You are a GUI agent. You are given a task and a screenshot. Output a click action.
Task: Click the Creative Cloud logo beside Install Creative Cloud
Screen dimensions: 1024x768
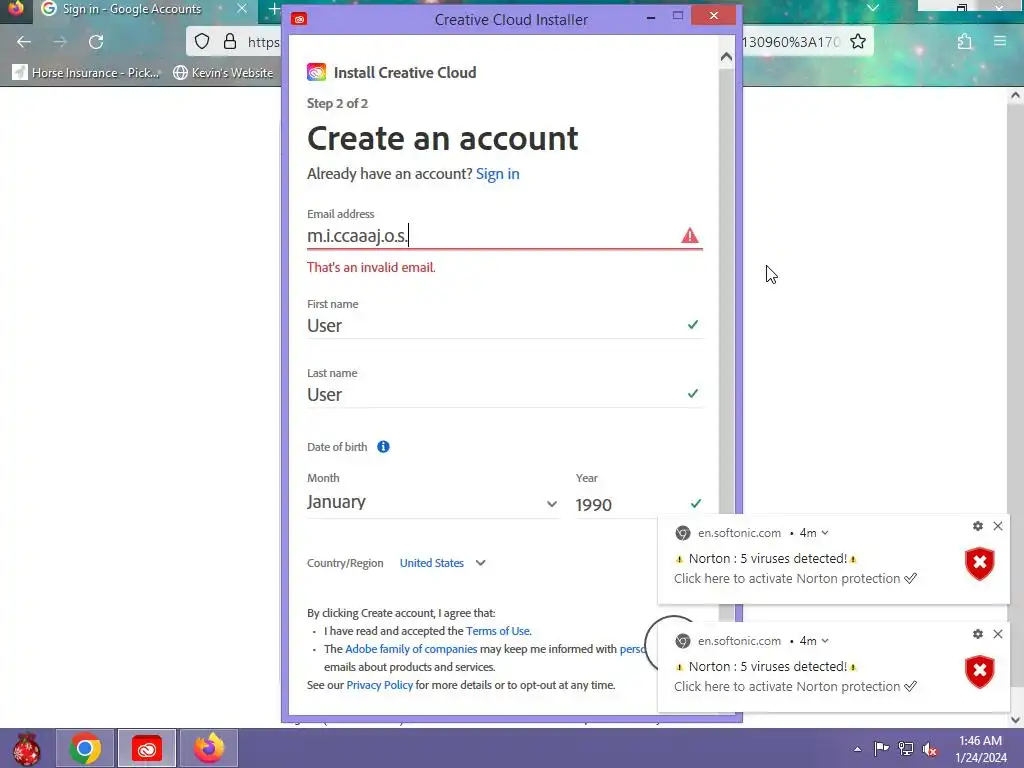(x=316, y=72)
